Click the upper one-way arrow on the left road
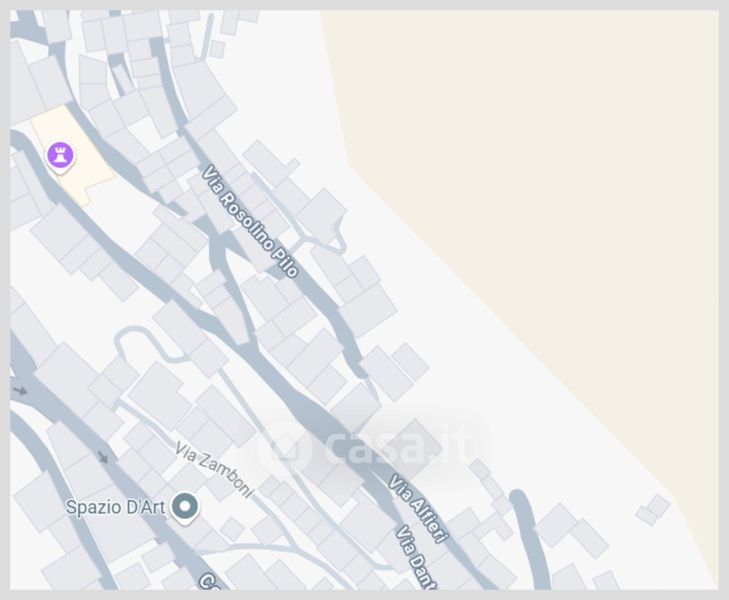 pos(20,390)
